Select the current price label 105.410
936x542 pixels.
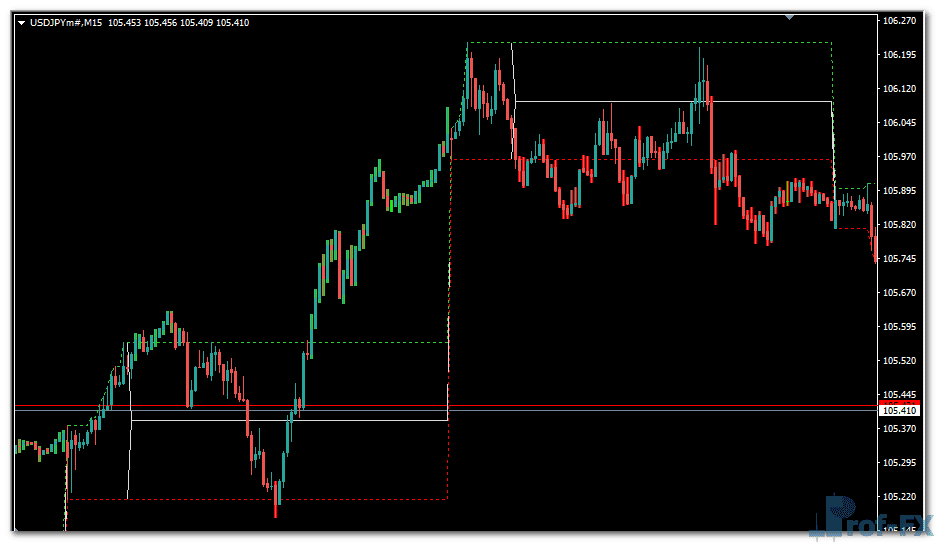click(x=900, y=411)
